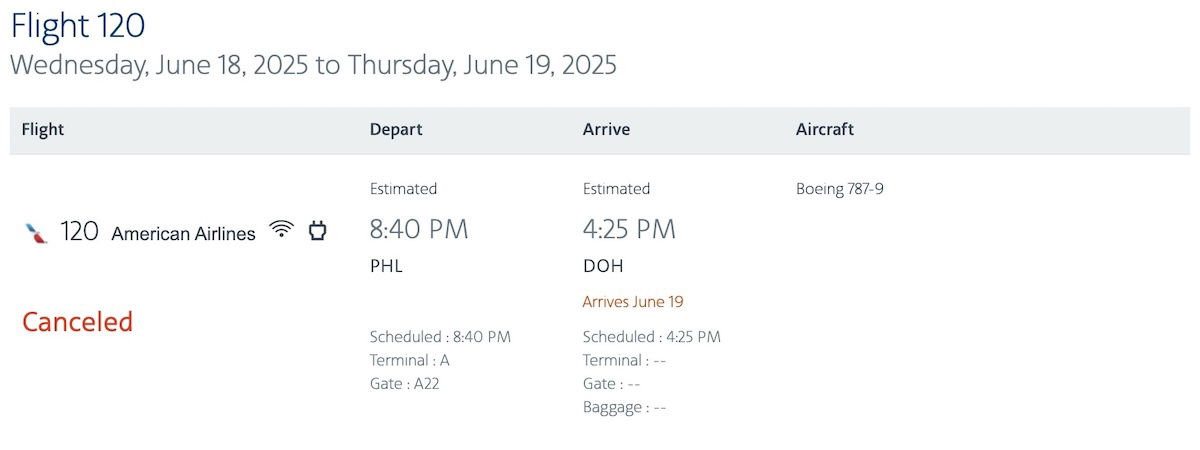1200x450 pixels.
Task: Click the red Canceled status text
Action: point(77,322)
